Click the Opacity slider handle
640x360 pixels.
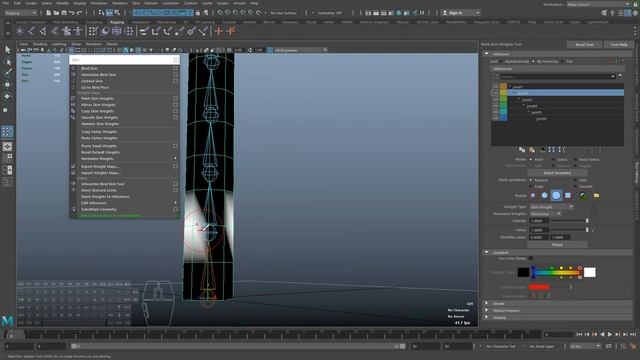[x=587, y=221]
